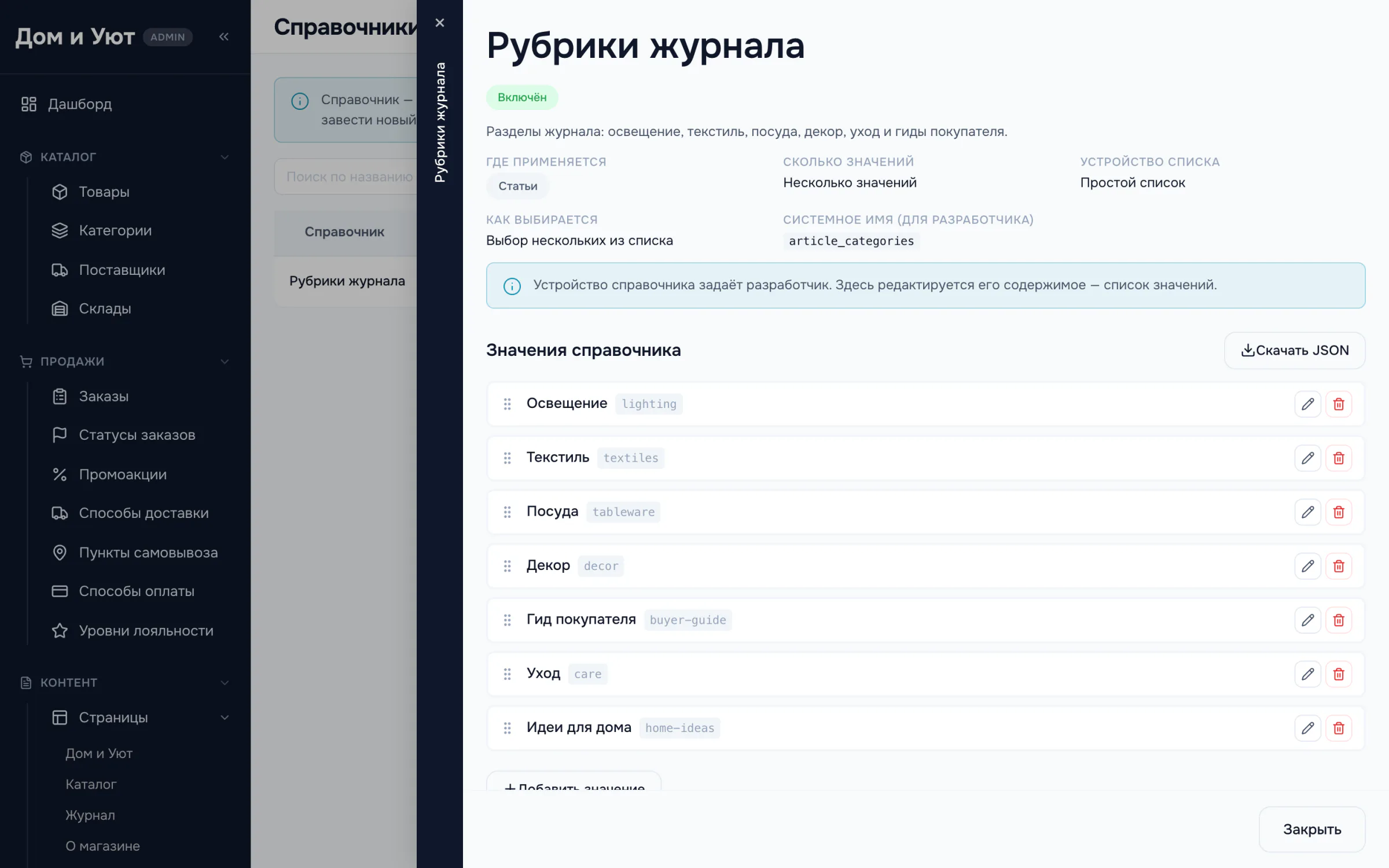
Task: Click the buyer-guide code tag
Action: coord(688,620)
